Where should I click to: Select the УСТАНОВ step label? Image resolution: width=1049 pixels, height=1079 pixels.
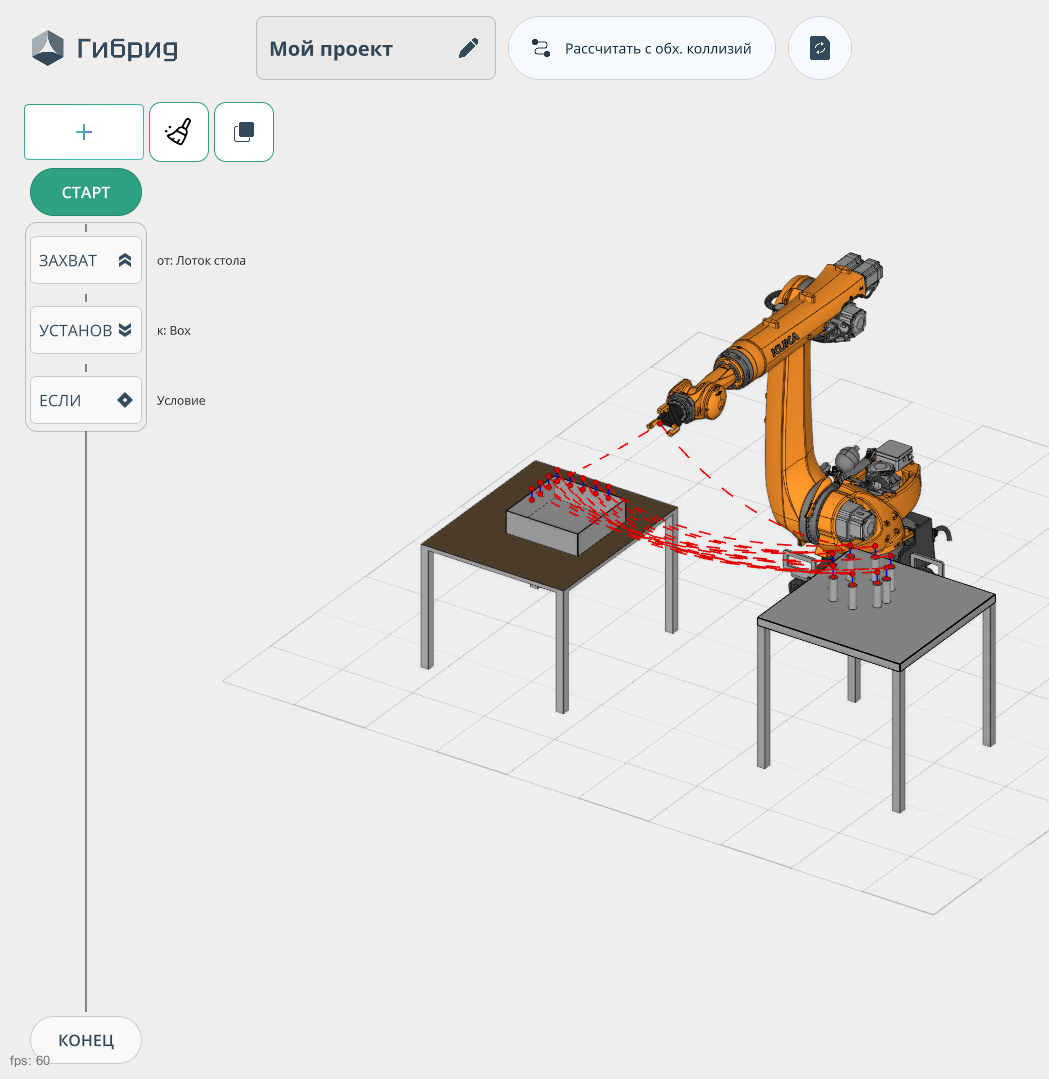75,330
